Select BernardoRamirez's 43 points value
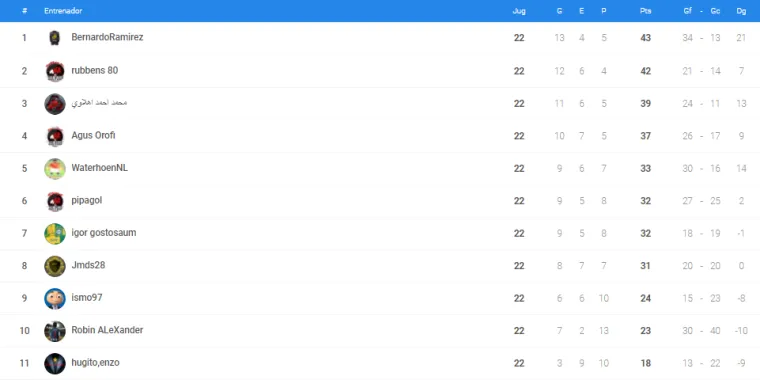Image resolution: width=760 pixels, height=380 pixels. [645, 38]
